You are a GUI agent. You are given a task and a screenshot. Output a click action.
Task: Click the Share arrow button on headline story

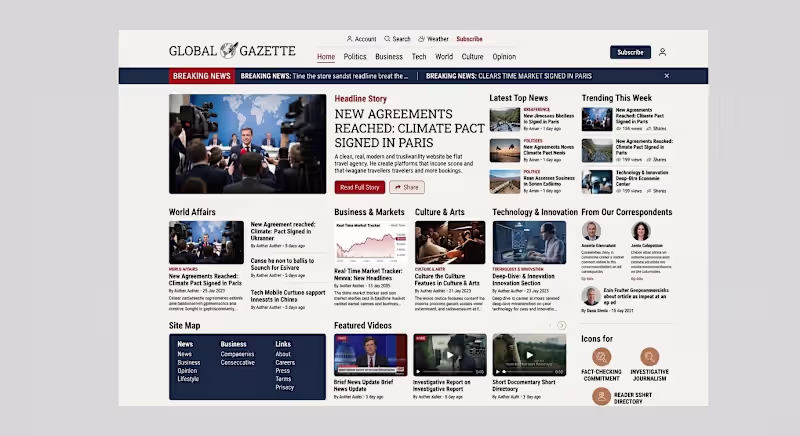click(x=407, y=187)
